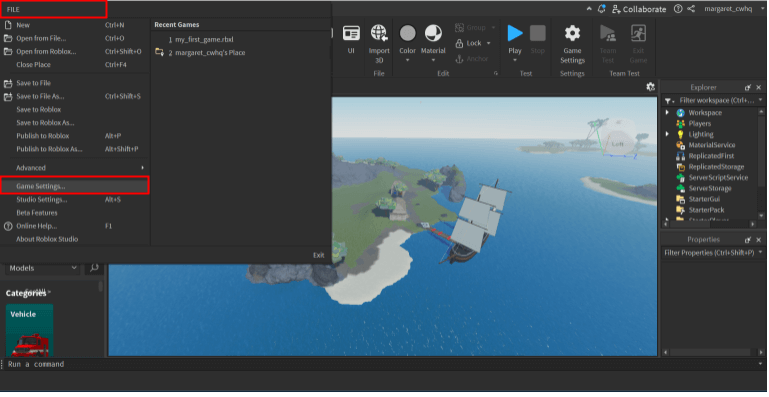Choose Save to Roblox As...
The height and width of the screenshot is (397, 769).
tap(75, 123)
